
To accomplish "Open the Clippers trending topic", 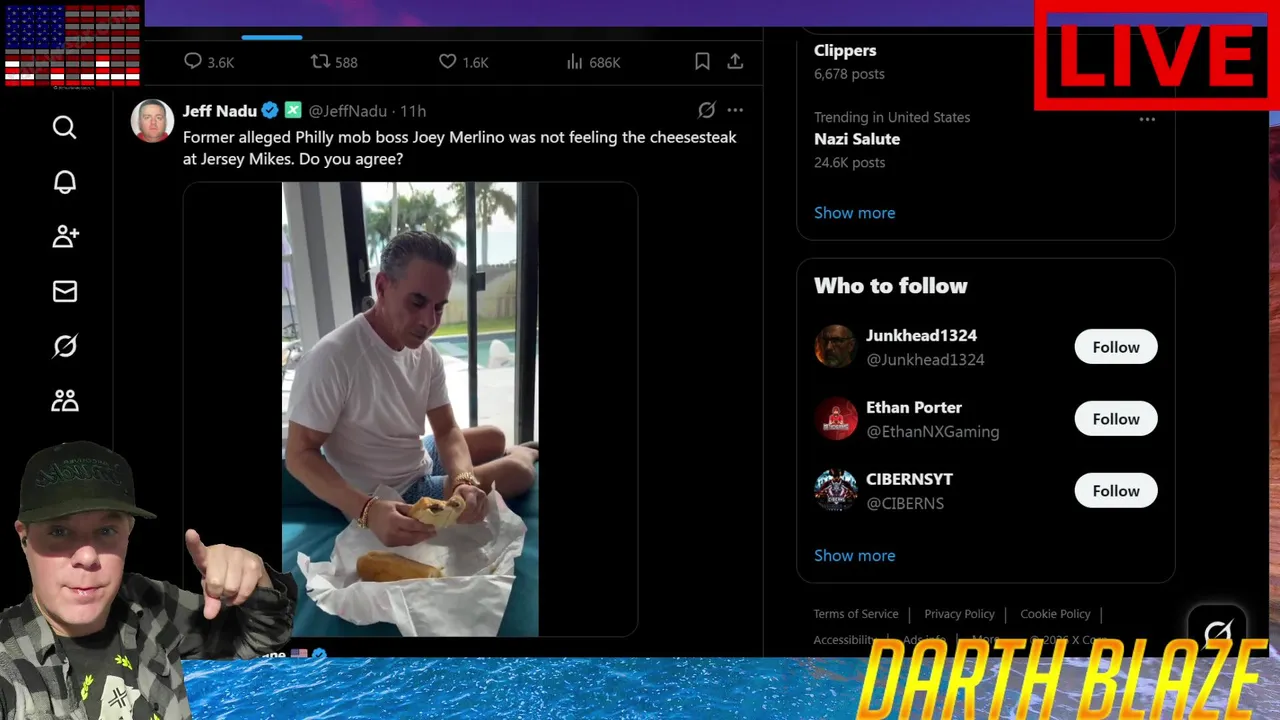I will [x=845, y=50].
